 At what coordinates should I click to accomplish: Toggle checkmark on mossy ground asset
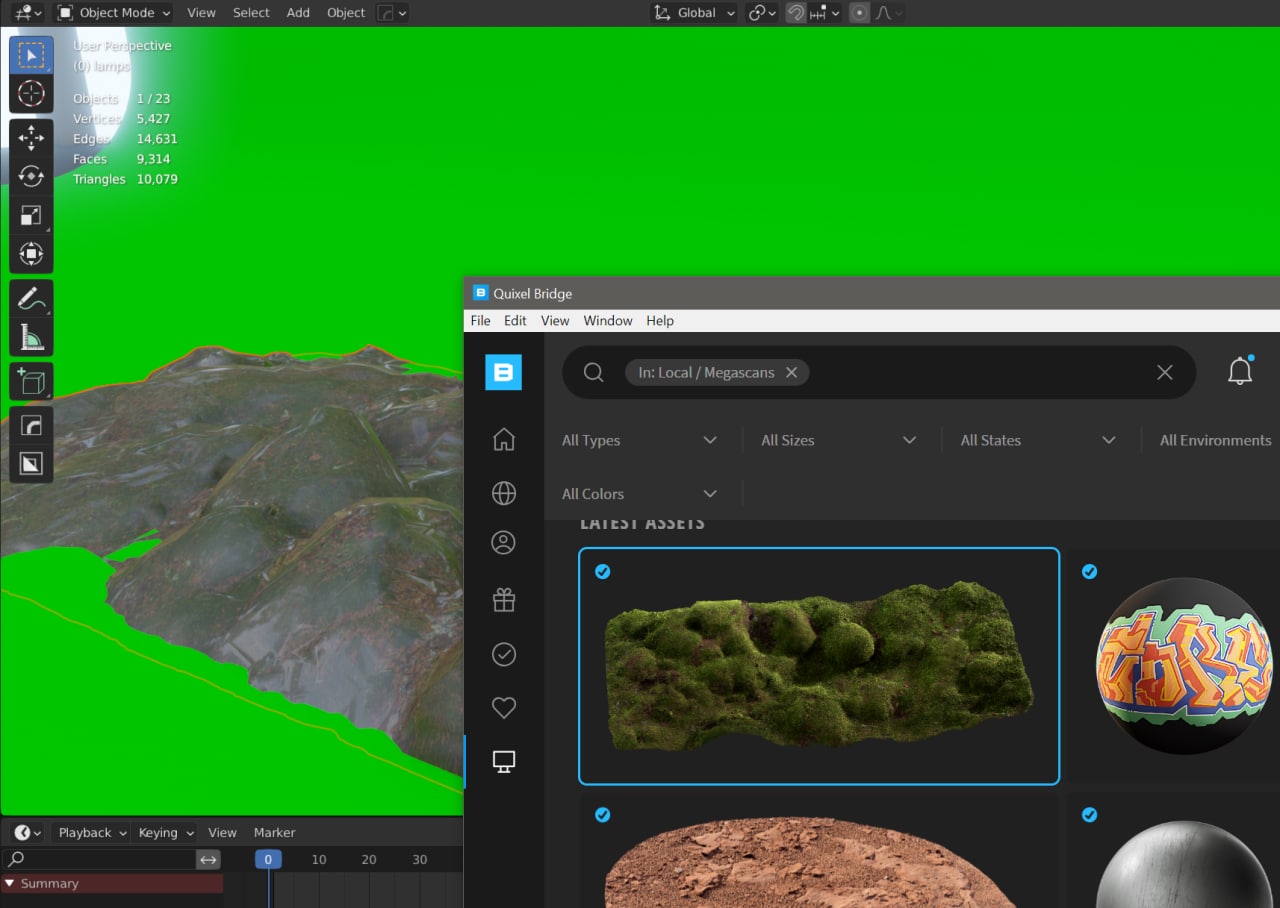603,571
